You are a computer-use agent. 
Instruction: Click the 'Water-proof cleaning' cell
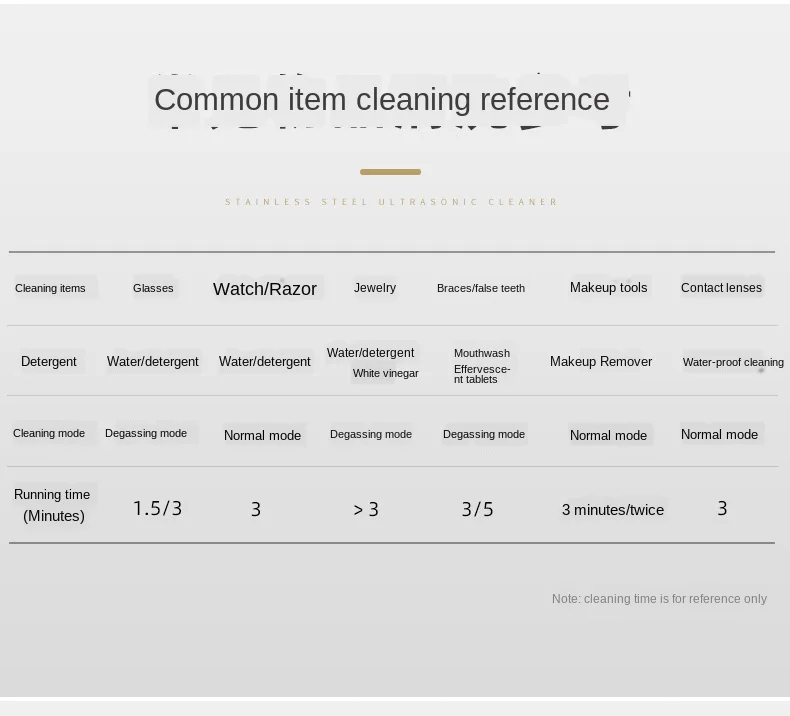(x=733, y=362)
